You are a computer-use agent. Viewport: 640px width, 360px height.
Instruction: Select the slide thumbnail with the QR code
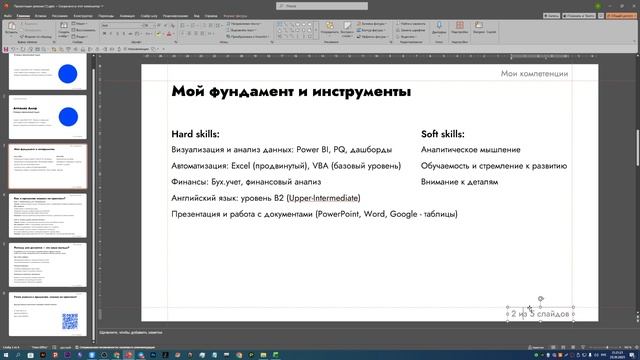[48, 313]
